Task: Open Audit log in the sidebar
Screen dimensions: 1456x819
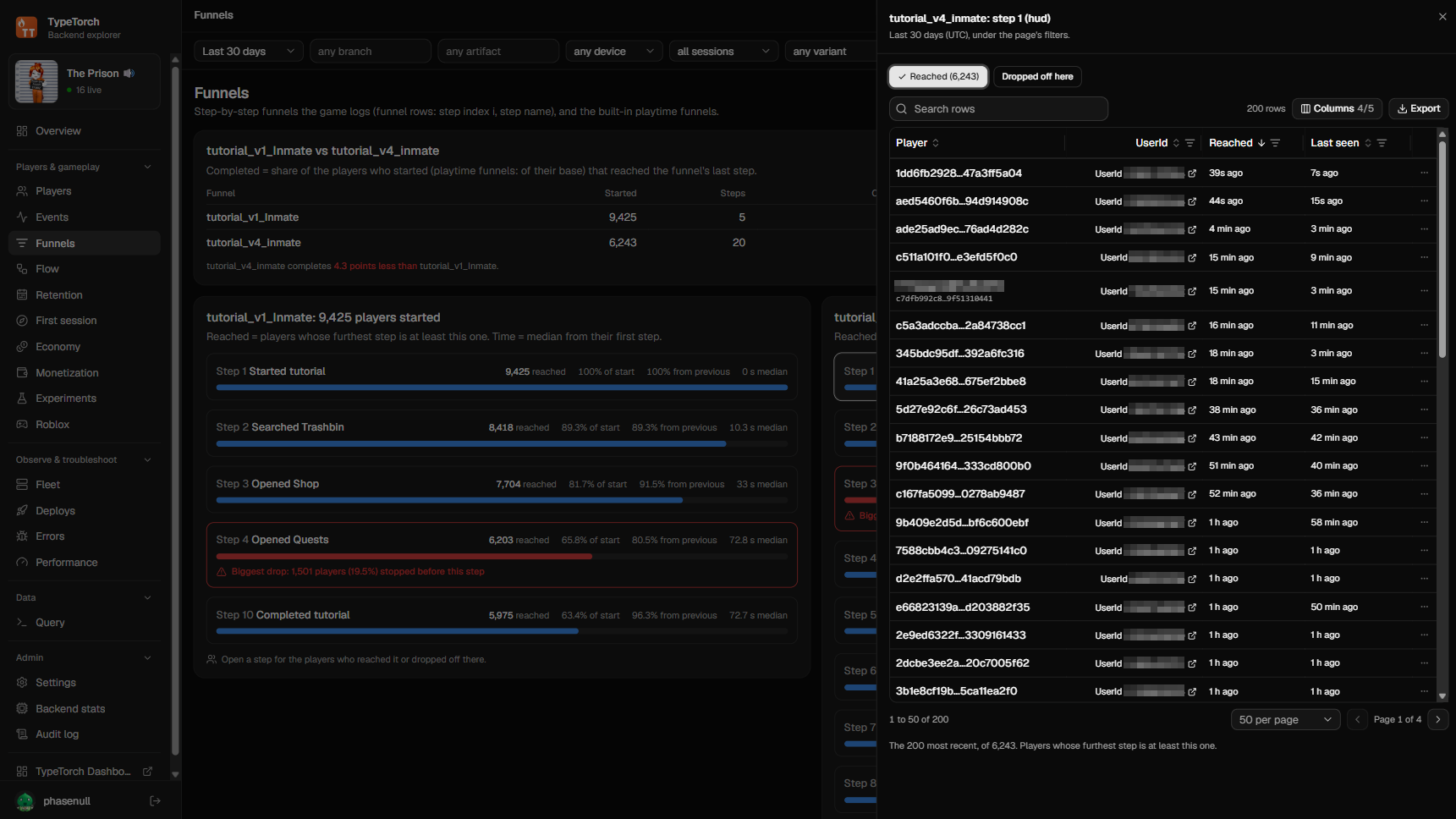Action: click(85, 734)
